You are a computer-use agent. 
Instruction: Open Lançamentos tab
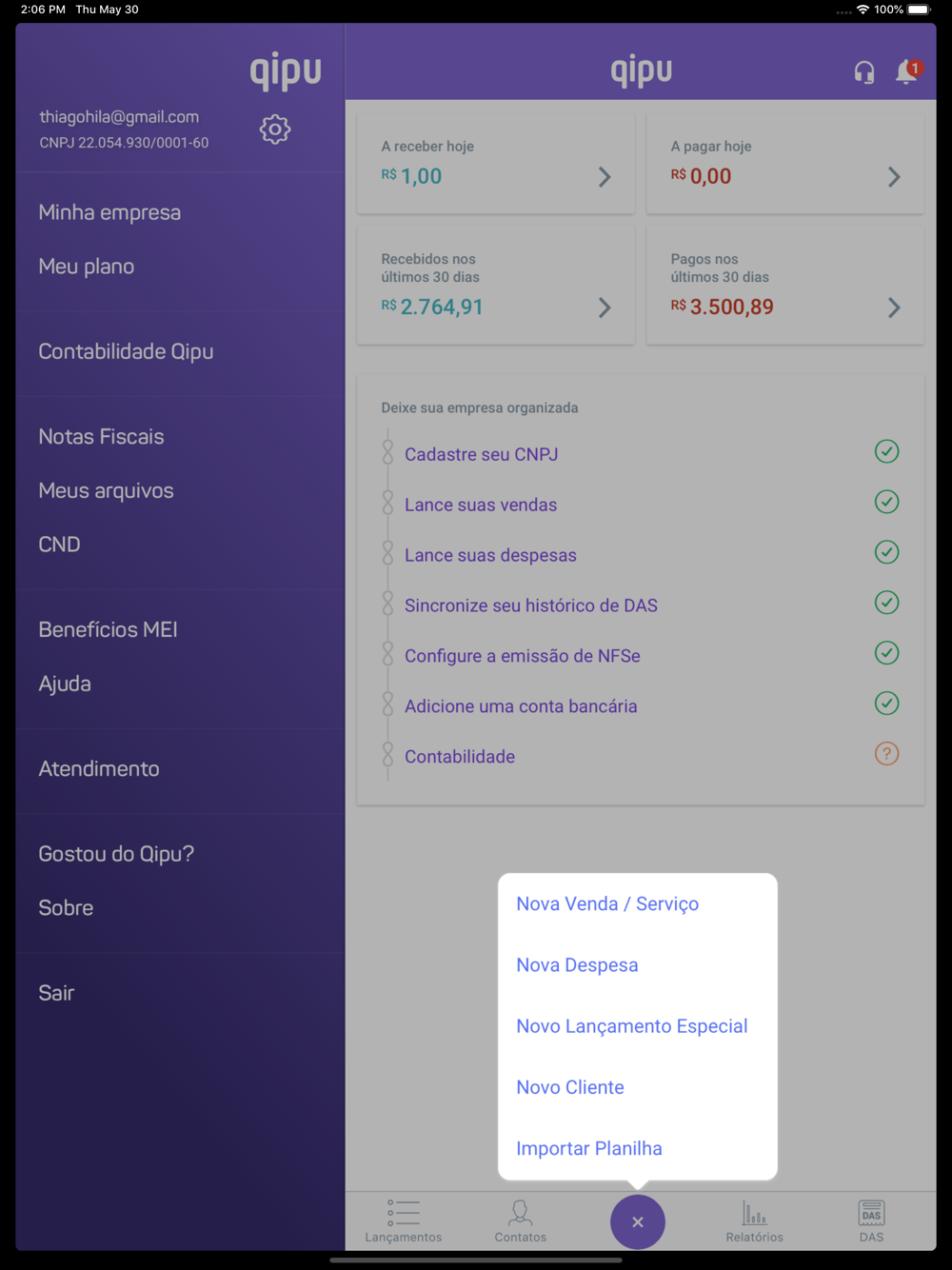(404, 1220)
